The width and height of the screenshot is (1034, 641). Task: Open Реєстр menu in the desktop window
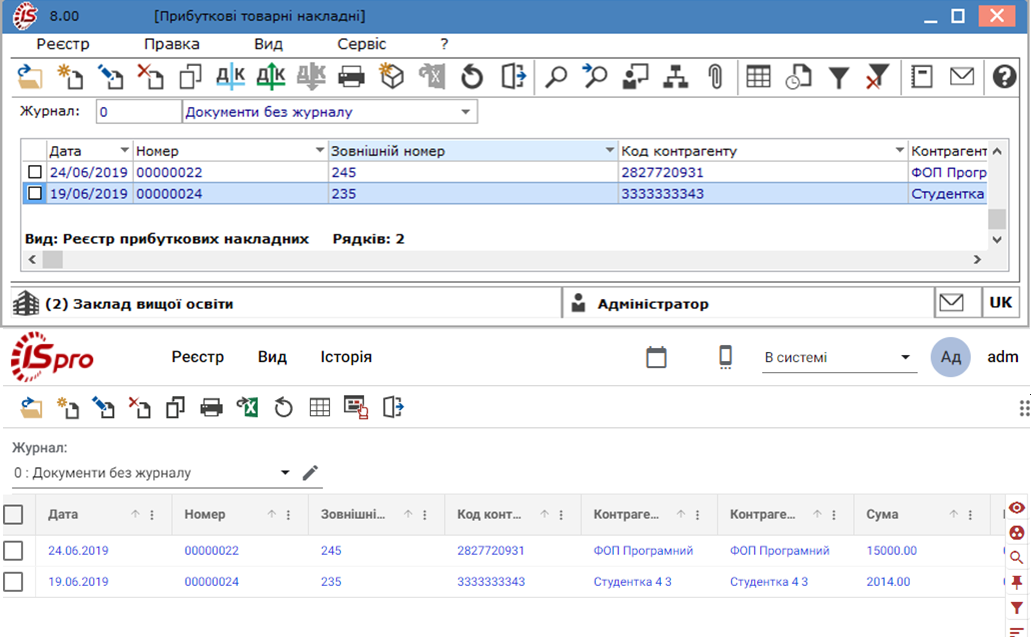click(63, 44)
